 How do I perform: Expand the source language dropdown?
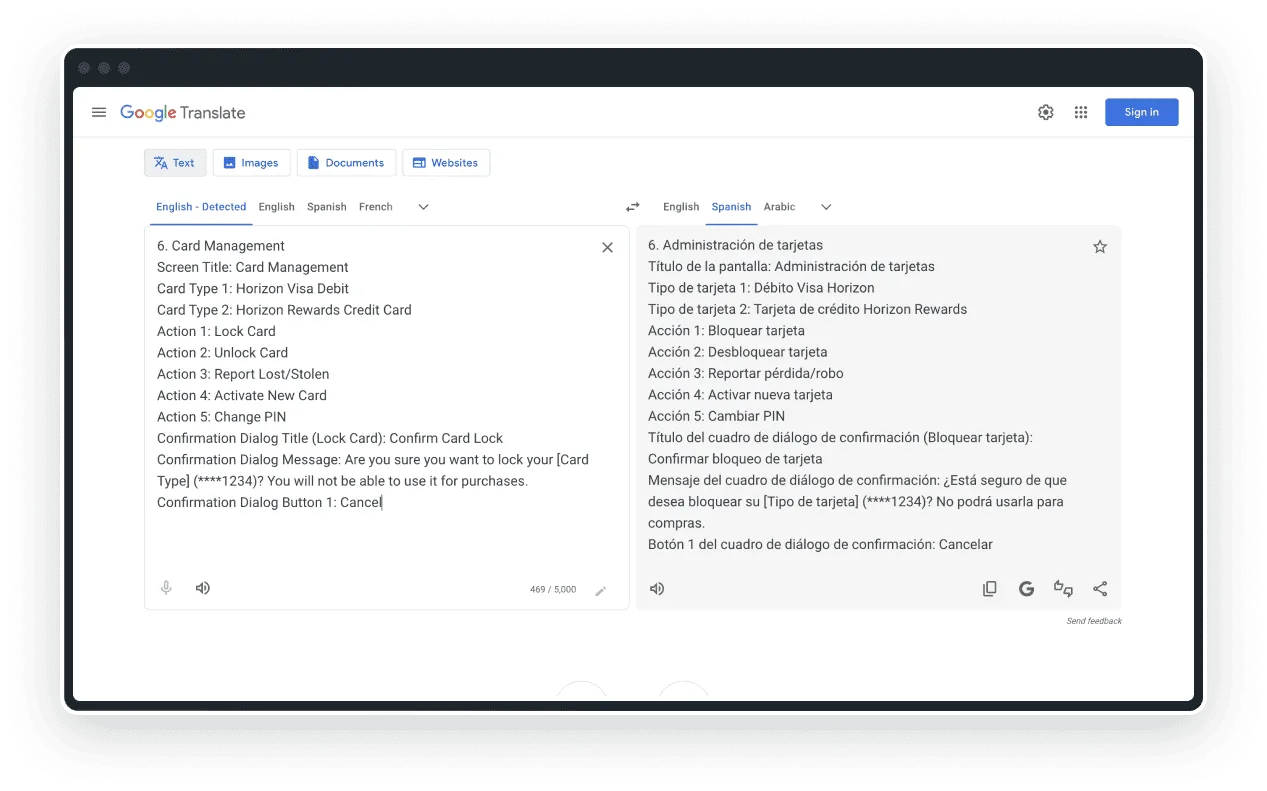click(422, 207)
